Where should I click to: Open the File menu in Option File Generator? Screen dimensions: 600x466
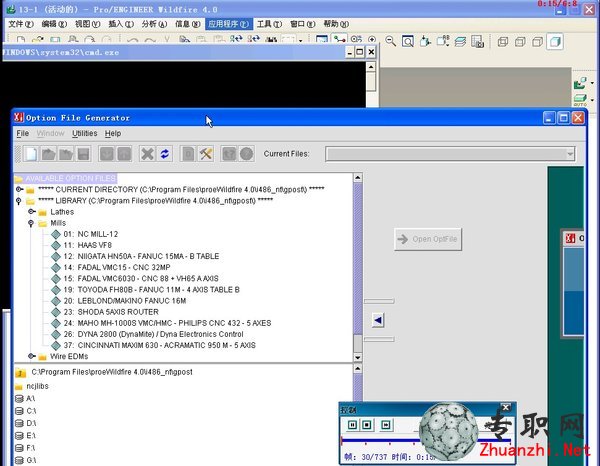click(23, 133)
